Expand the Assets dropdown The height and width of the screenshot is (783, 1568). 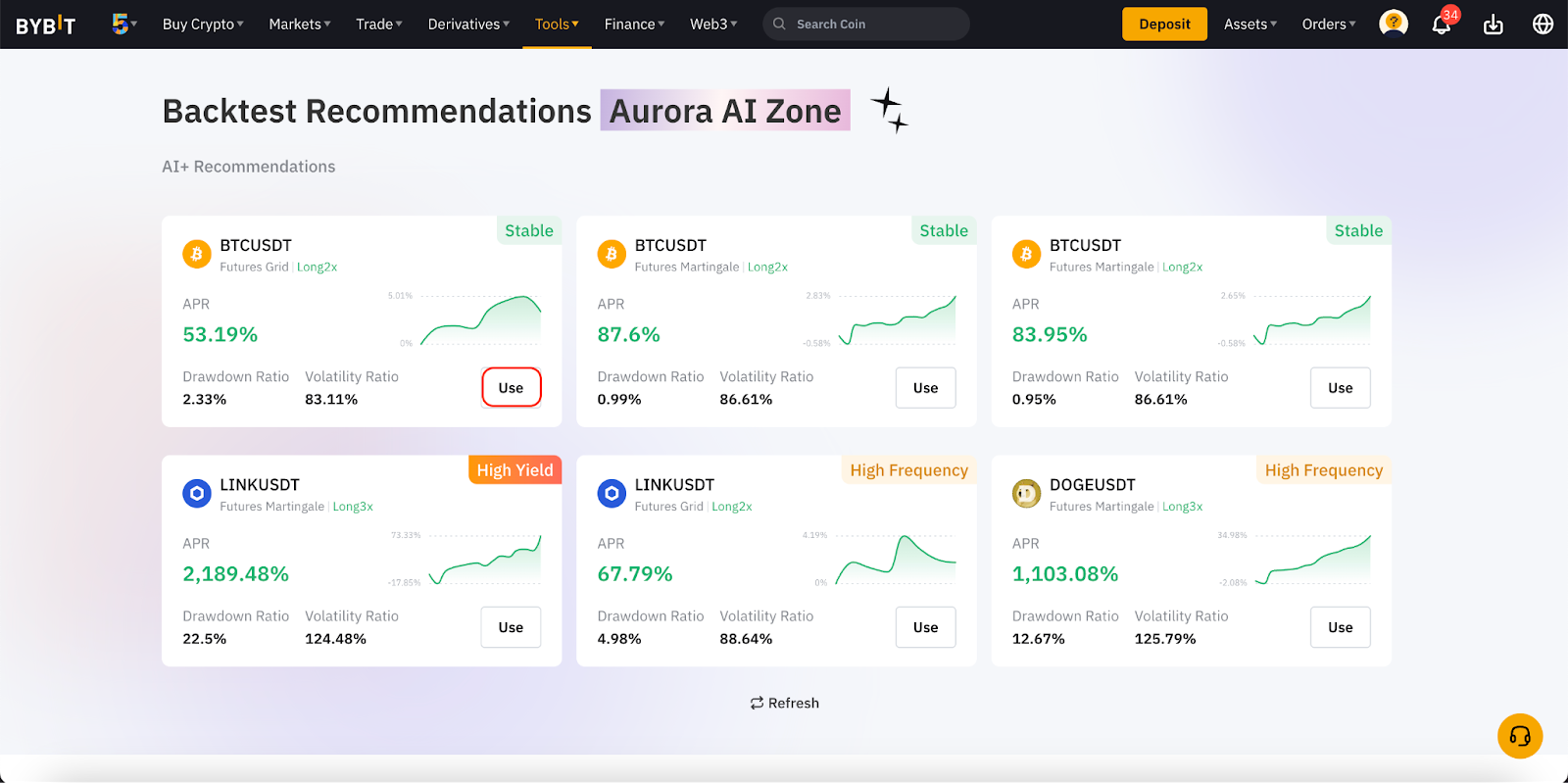tap(1249, 24)
